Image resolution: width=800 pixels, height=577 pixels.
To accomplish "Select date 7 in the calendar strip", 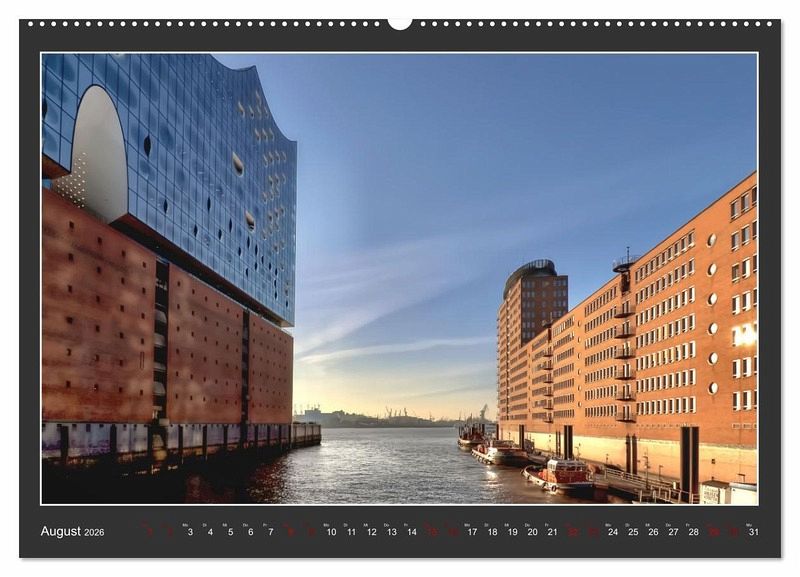I will tap(270, 532).
